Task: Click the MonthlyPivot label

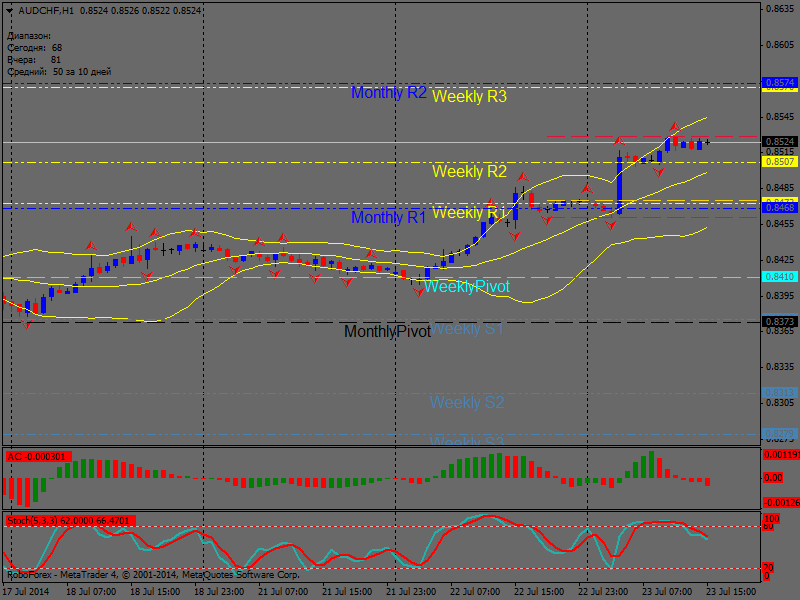Action: point(387,331)
